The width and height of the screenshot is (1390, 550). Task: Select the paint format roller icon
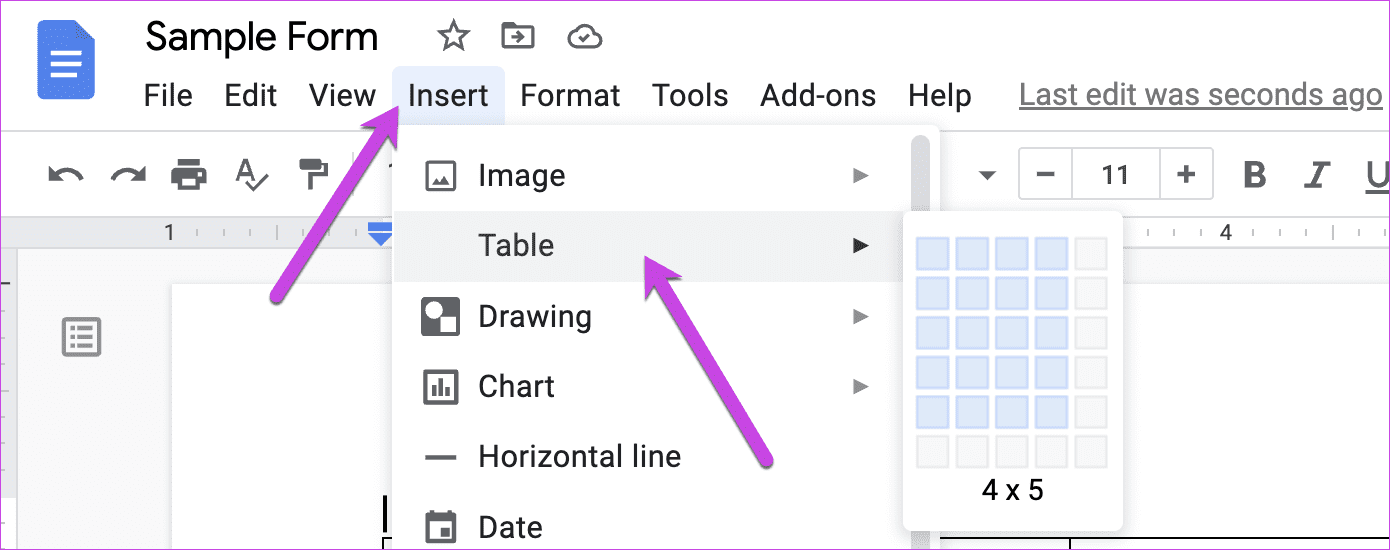click(x=313, y=174)
